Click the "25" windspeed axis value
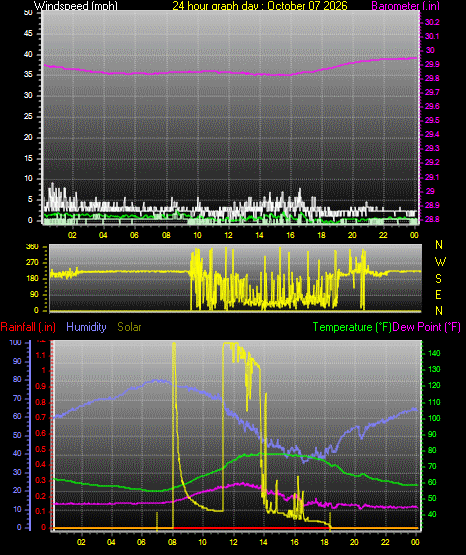This screenshot has height=555, width=466. pos(28,116)
